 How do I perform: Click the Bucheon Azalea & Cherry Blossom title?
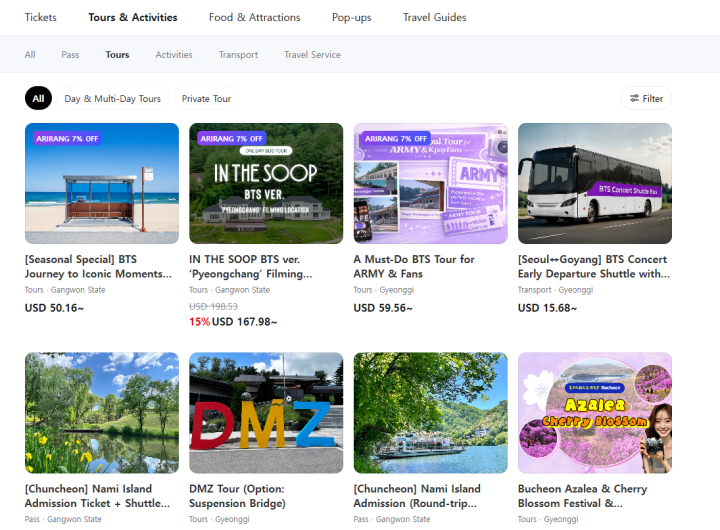tap(582, 496)
